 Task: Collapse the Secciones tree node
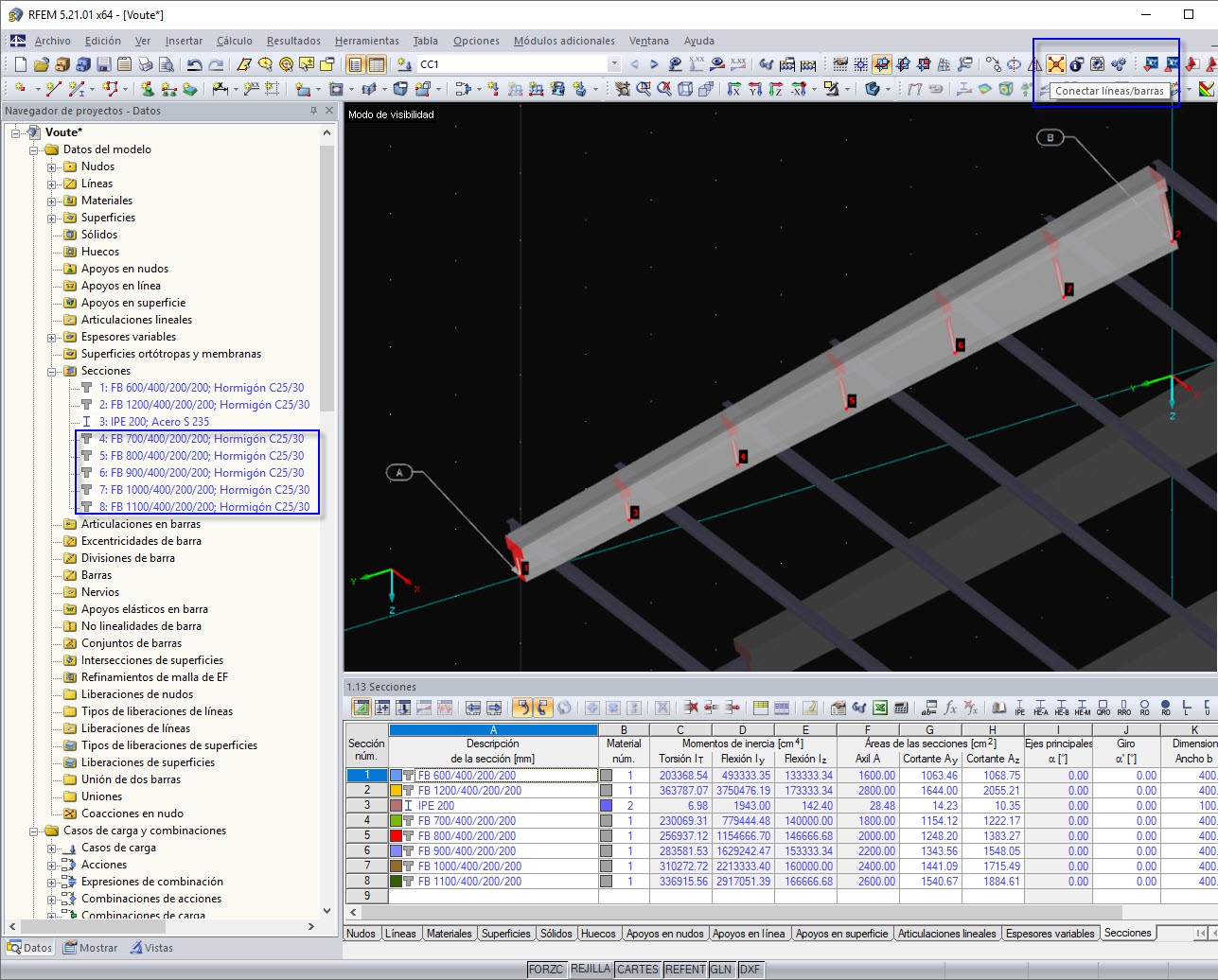53,371
